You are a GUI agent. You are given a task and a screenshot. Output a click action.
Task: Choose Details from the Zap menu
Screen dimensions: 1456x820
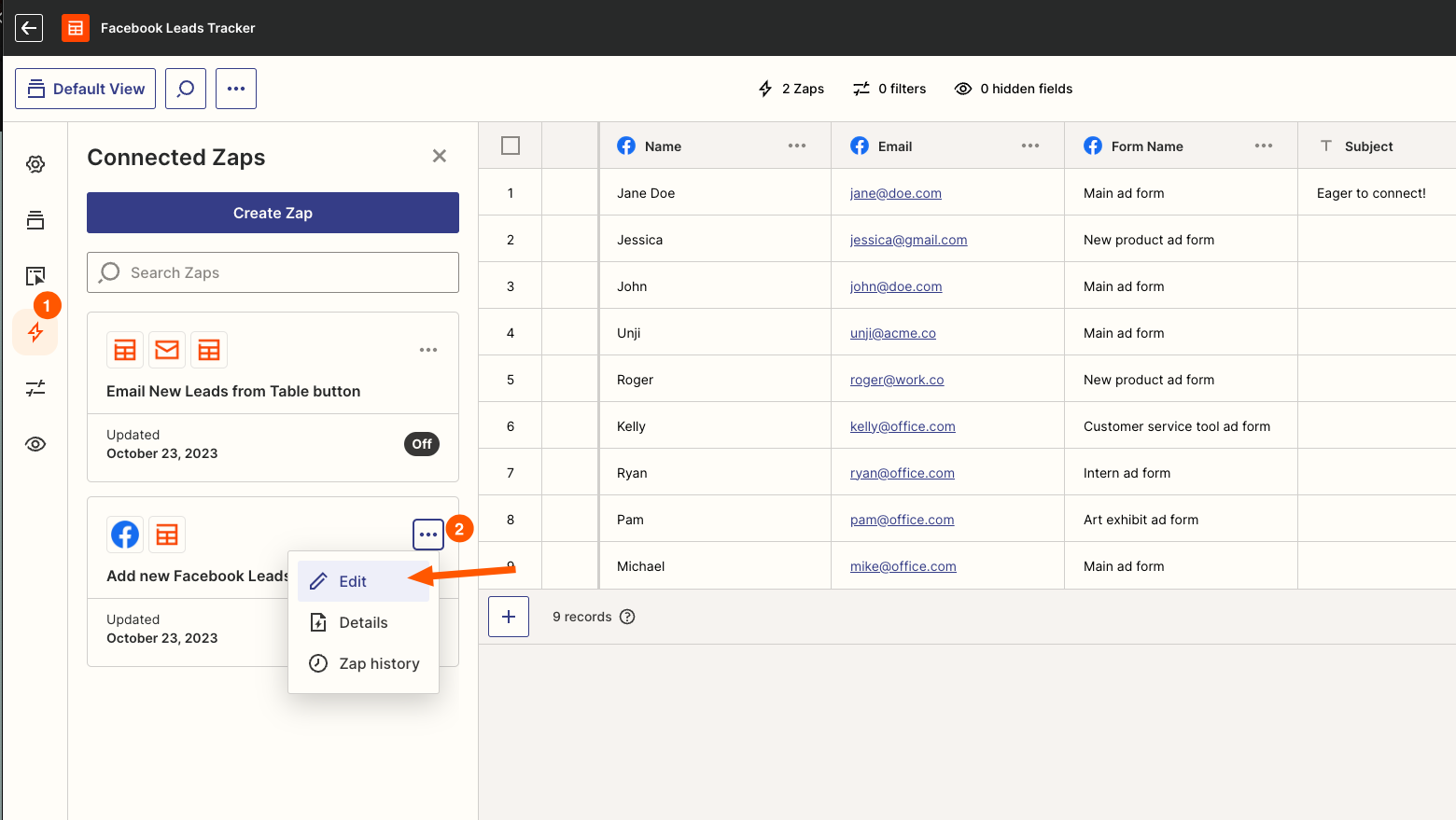tap(363, 622)
